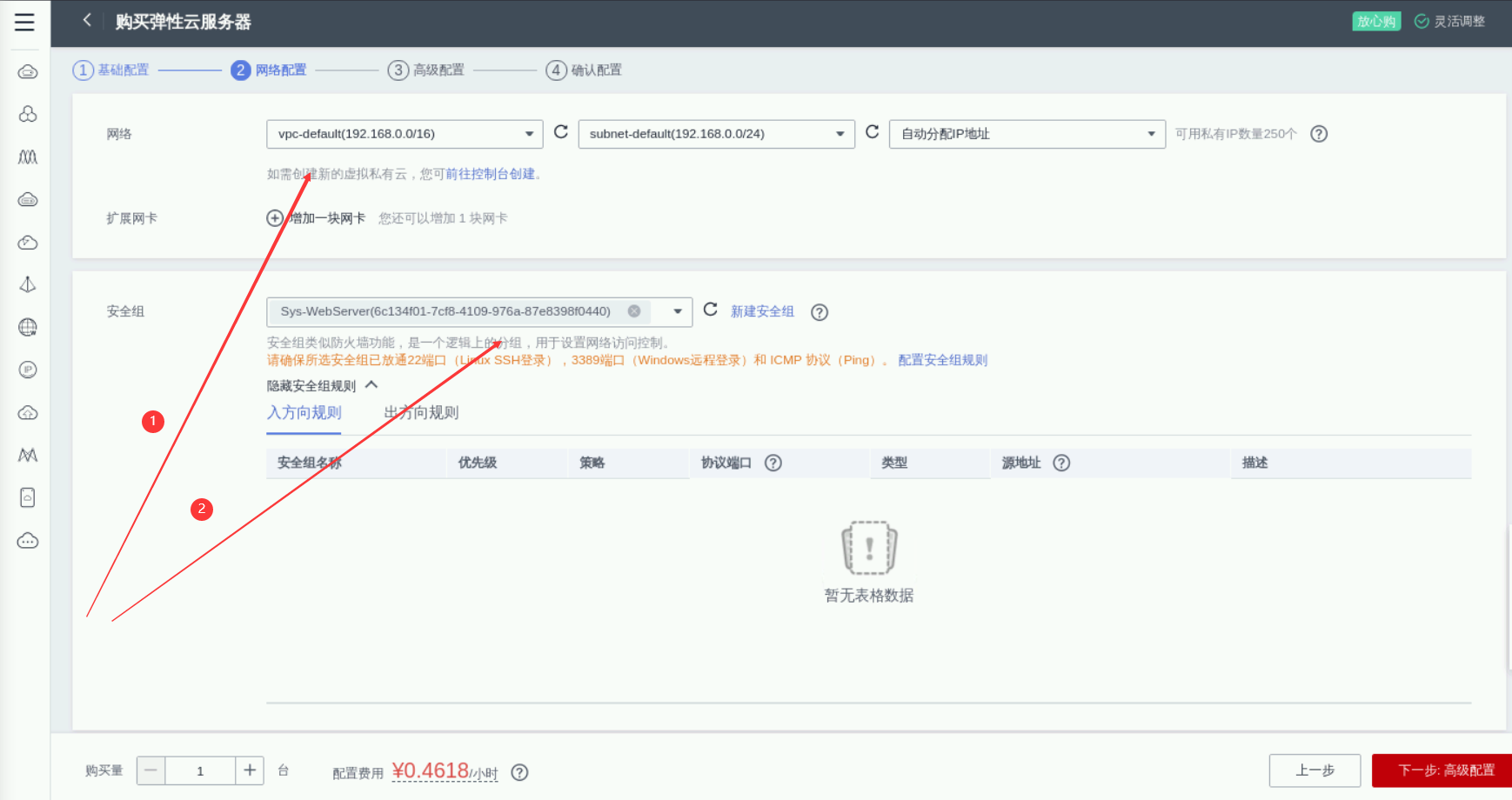Click the 上一步 button
This screenshot has height=800, width=1512.
click(1315, 770)
